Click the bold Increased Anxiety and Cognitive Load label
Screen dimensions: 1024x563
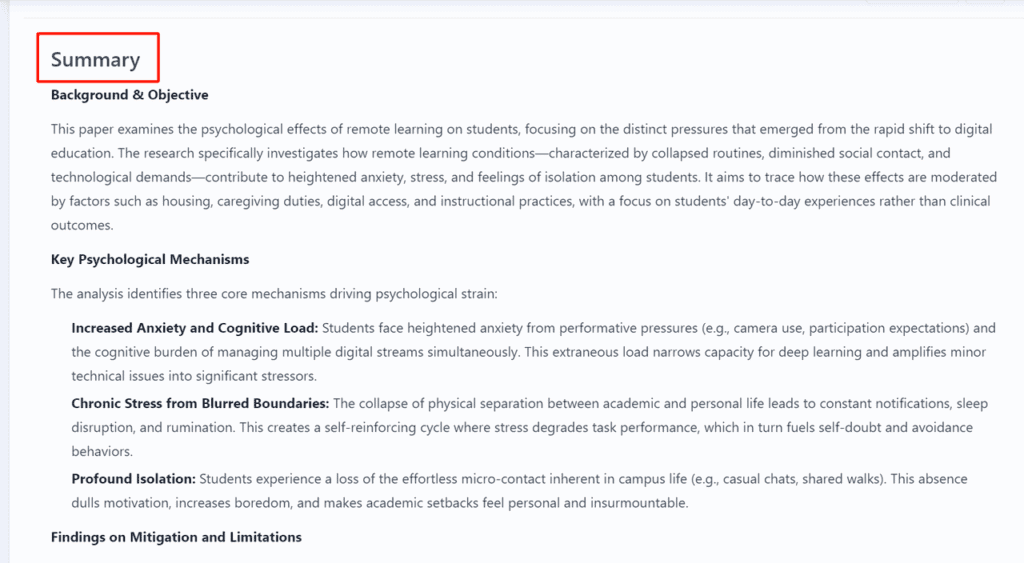click(195, 328)
